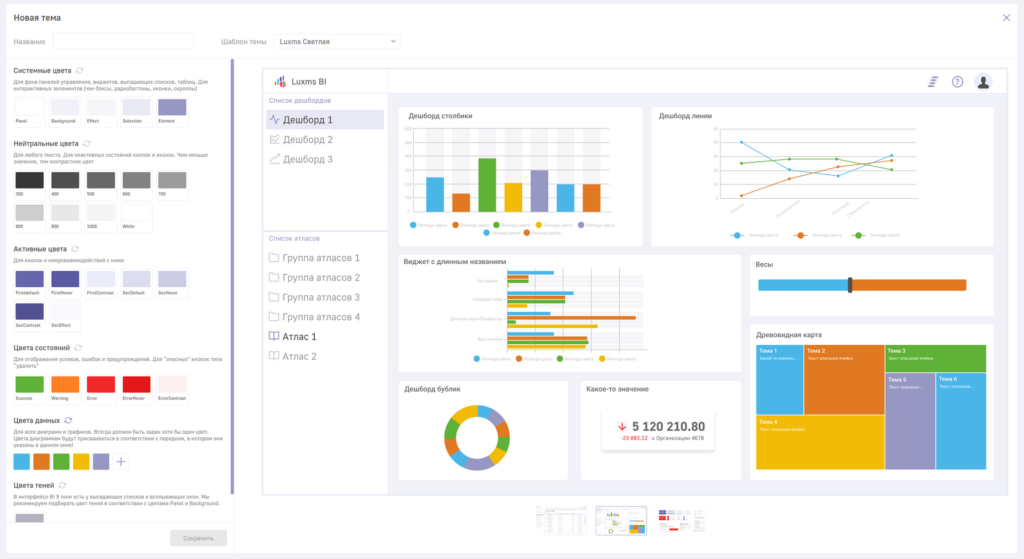Click the chart icon beside Дешборд 2
The image size is (1024, 559).
pyautogui.click(x=275, y=139)
